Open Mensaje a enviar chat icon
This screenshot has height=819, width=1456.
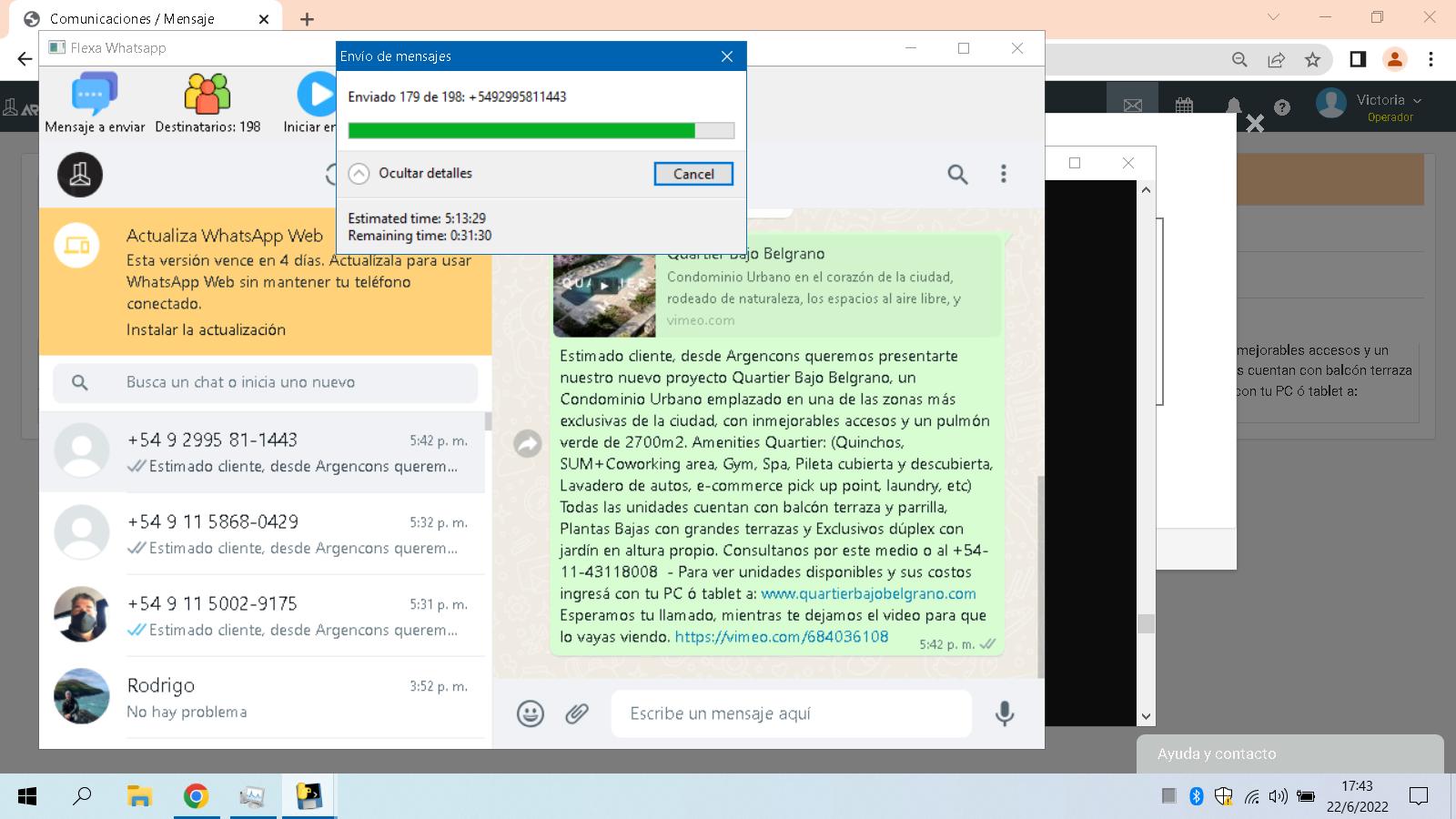pos(95,94)
